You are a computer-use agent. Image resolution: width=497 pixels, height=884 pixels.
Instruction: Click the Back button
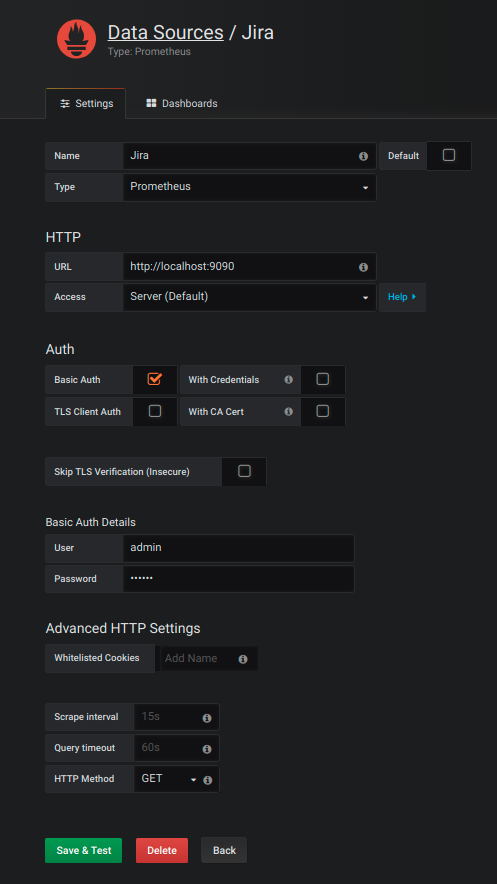224,850
